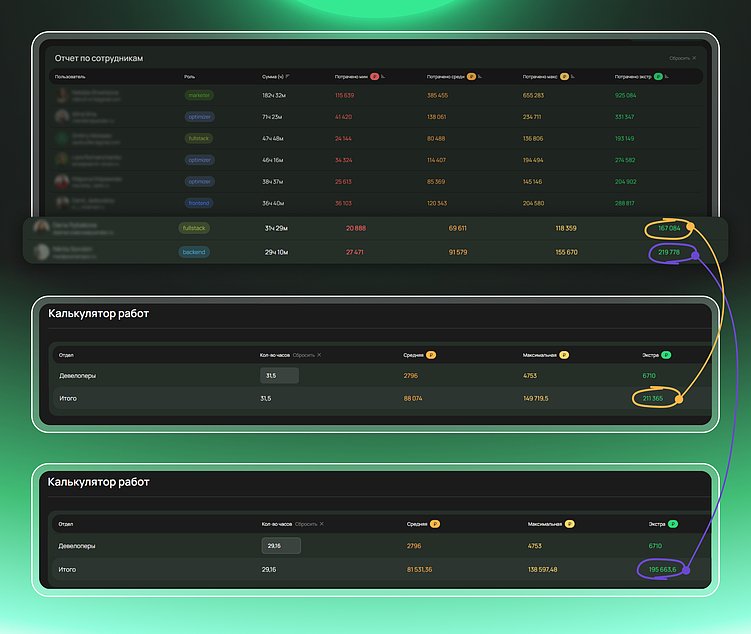
Task: Reset hours in second calculator via Сбросить
Action: (x=309, y=524)
